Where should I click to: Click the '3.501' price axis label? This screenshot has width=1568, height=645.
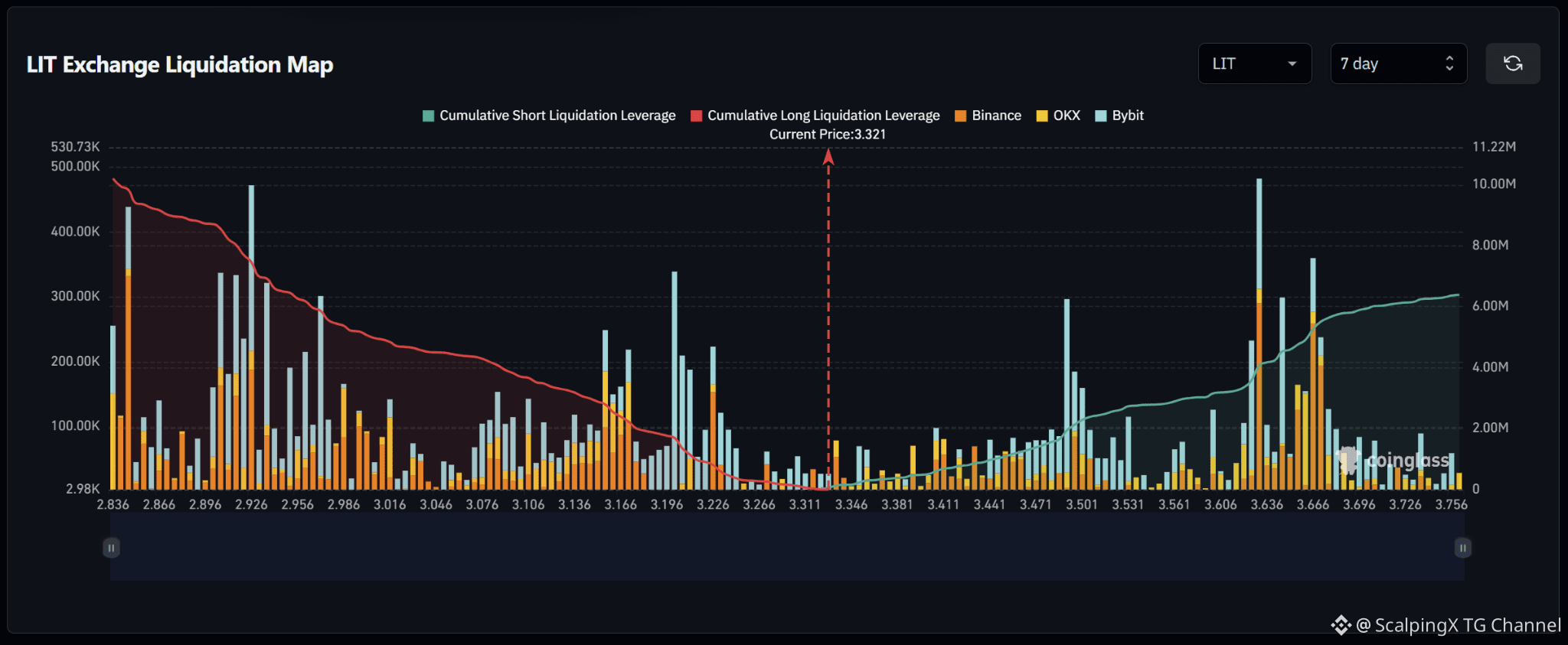click(x=1082, y=505)
